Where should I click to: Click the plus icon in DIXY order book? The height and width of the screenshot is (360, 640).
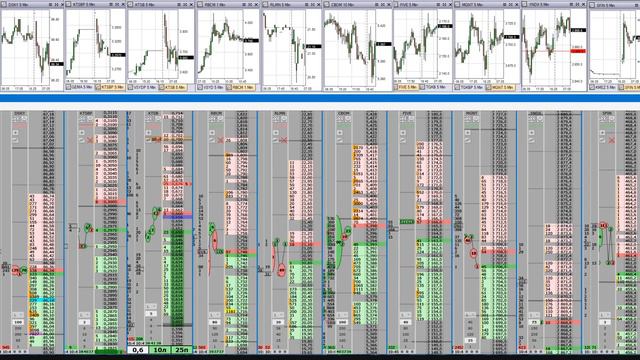[x=16, y=133]
